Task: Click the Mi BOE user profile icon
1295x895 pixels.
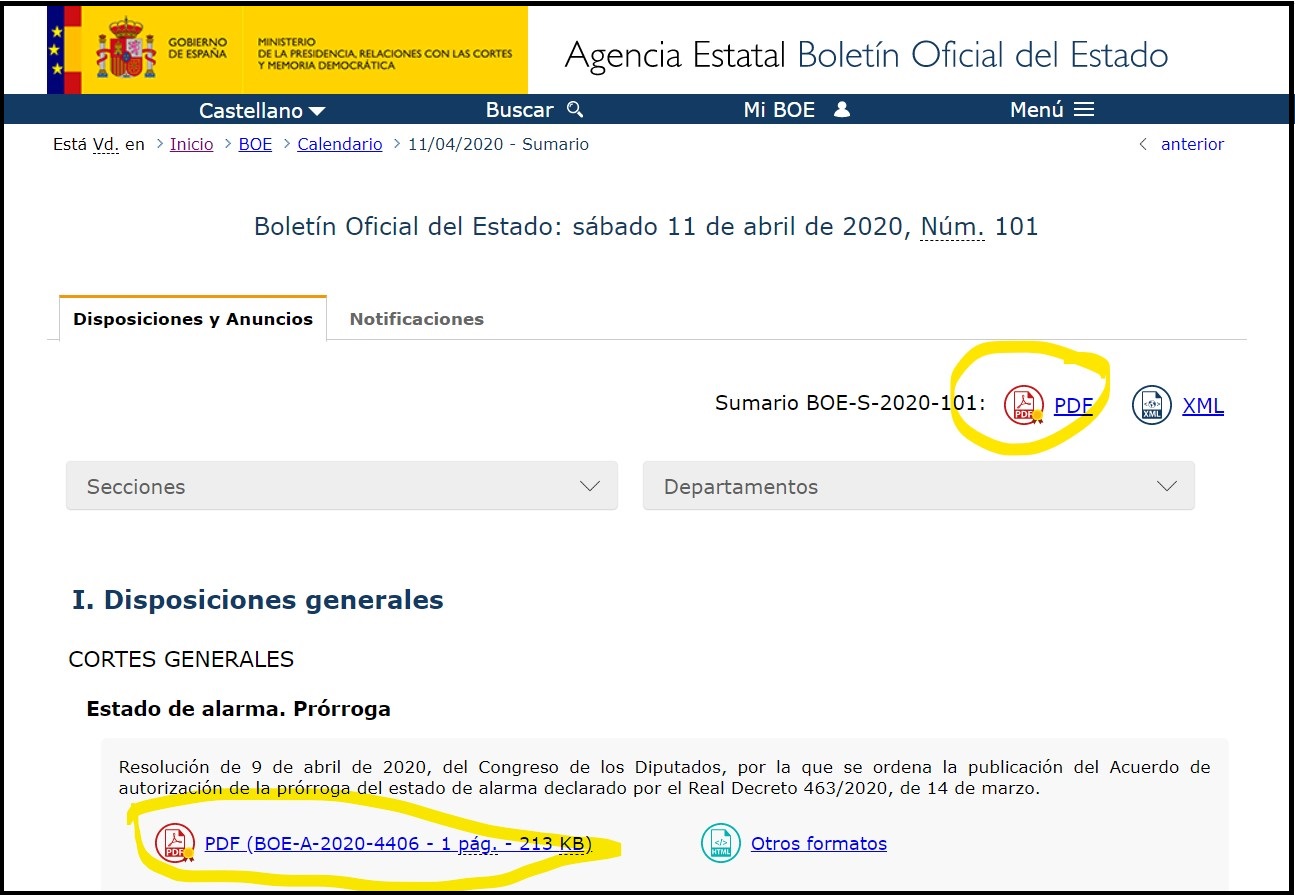Action: point(842,109)
